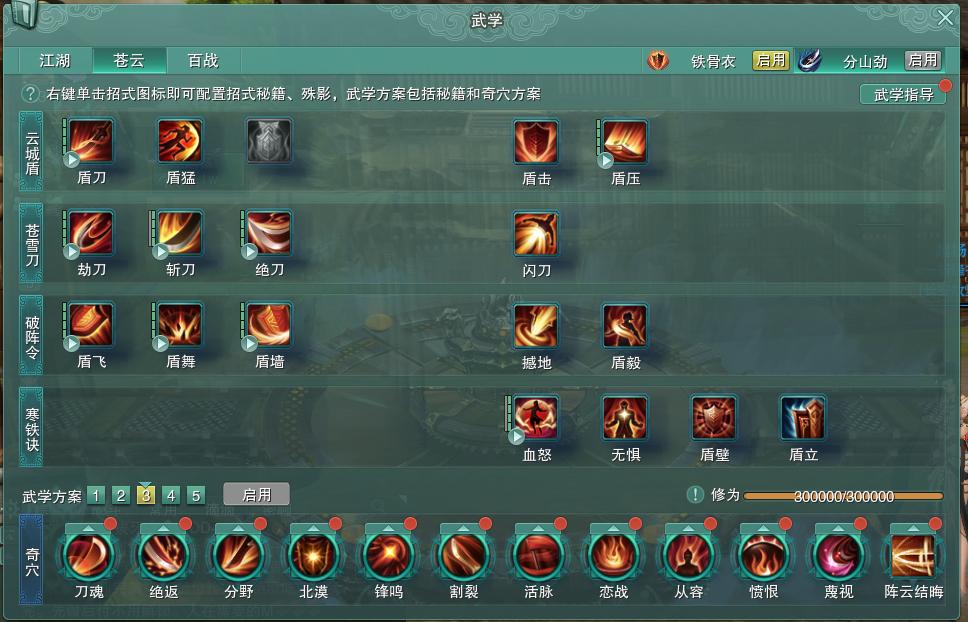Select the 撼地 skill icon
Viewport: 968px width, 622px height.
(x=536, y=325)
